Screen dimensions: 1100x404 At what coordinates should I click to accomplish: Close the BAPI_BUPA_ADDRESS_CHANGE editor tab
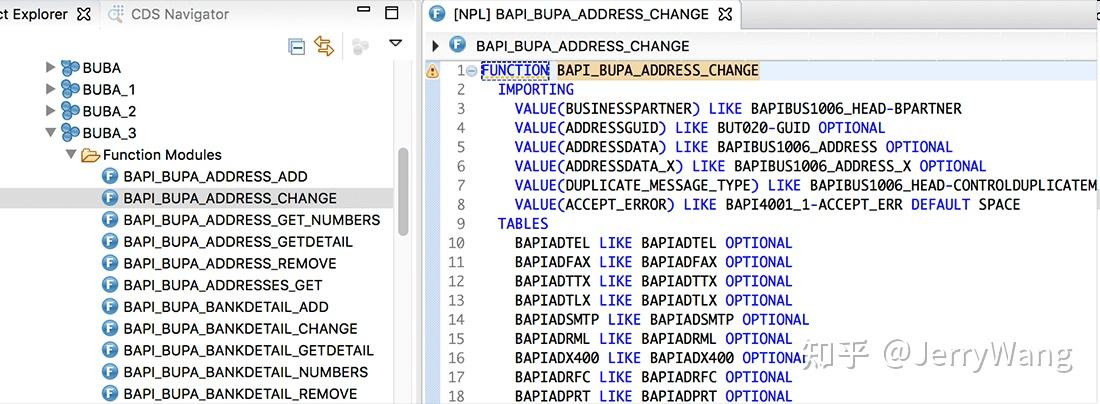pyautogui.click(x=725, y=14)
